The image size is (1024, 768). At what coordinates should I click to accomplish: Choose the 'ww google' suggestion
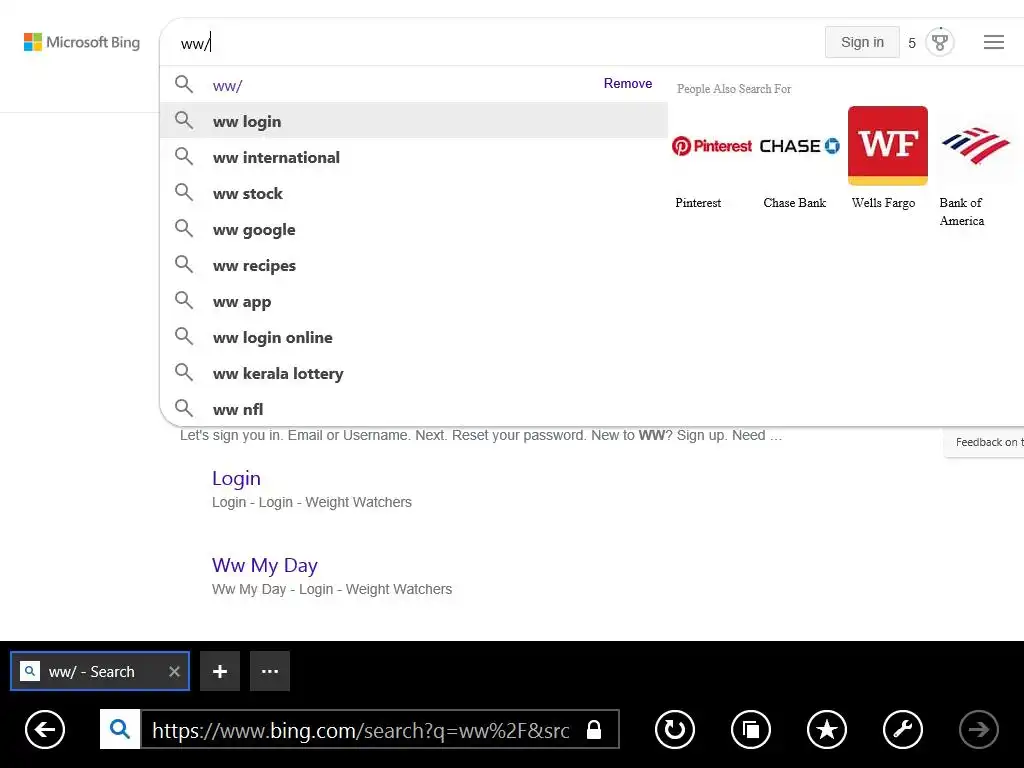coord(414,229)
